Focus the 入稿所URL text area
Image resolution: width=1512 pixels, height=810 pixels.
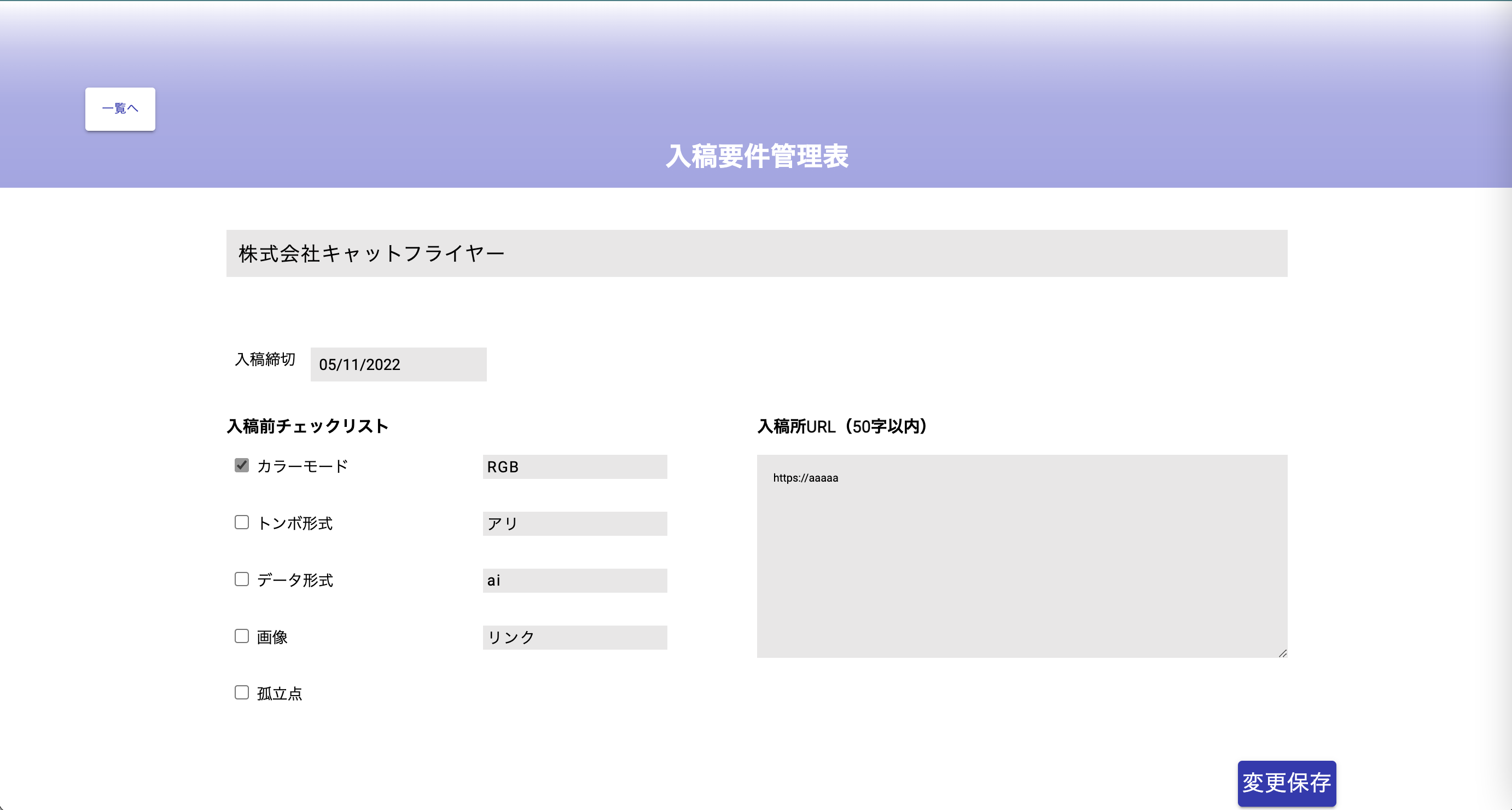[1022, 556]
